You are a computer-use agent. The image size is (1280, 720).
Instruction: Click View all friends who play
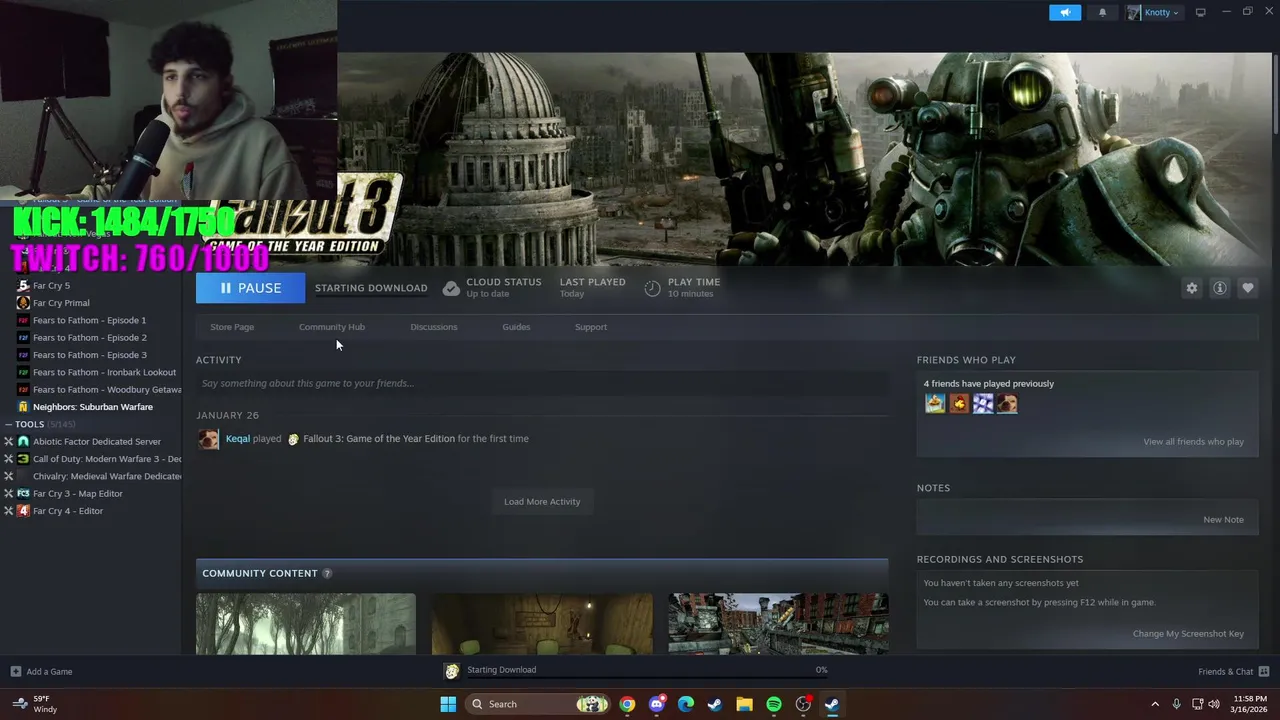click(x=1193, y=442)
